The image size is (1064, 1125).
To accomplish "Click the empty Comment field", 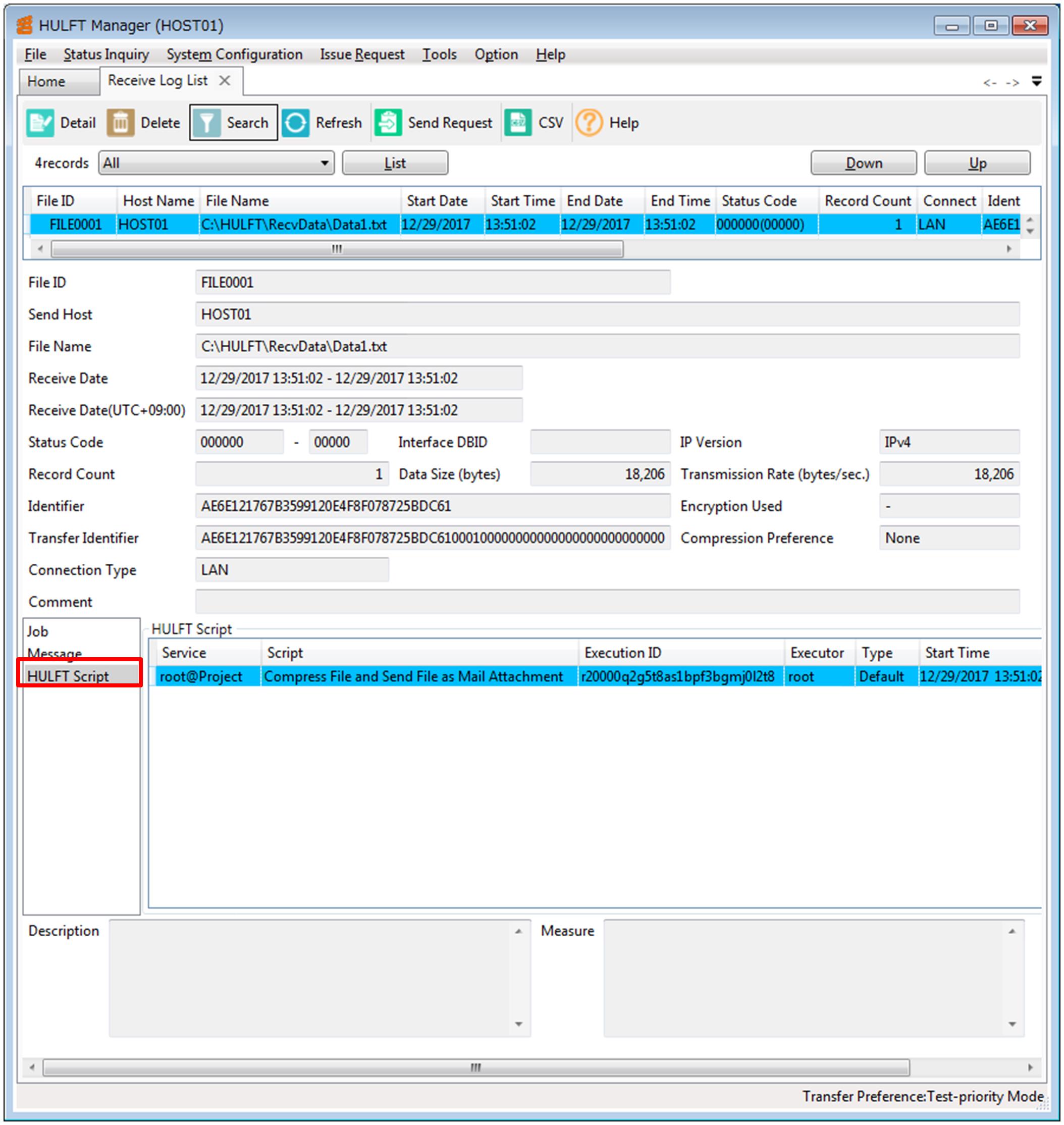I will point(607,601).
